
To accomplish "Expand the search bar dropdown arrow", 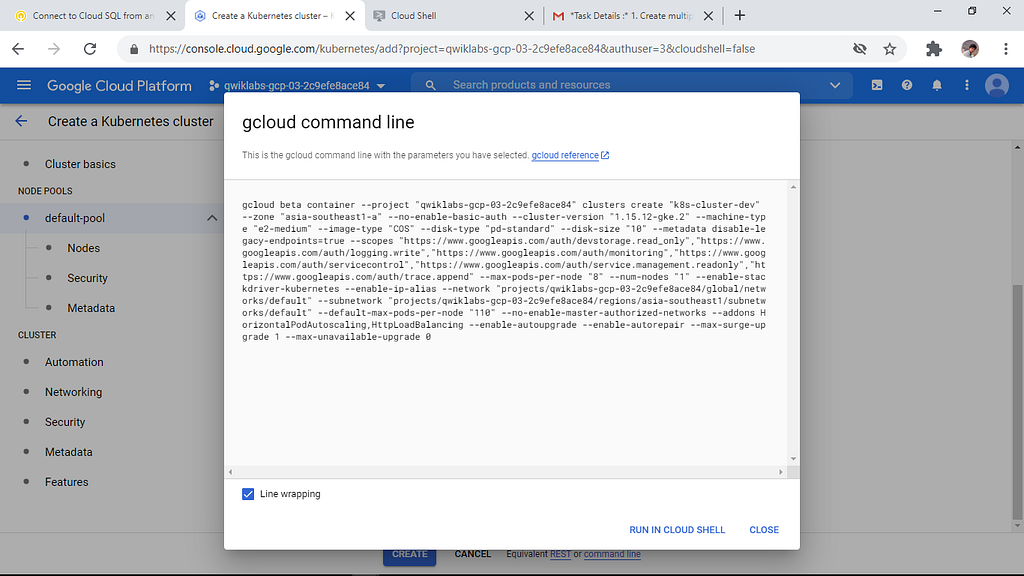I will [835, 85].
